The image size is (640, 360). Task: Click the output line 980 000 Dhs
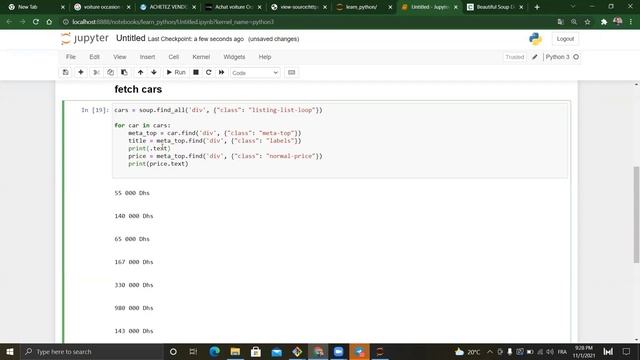[x=134, y=308]
